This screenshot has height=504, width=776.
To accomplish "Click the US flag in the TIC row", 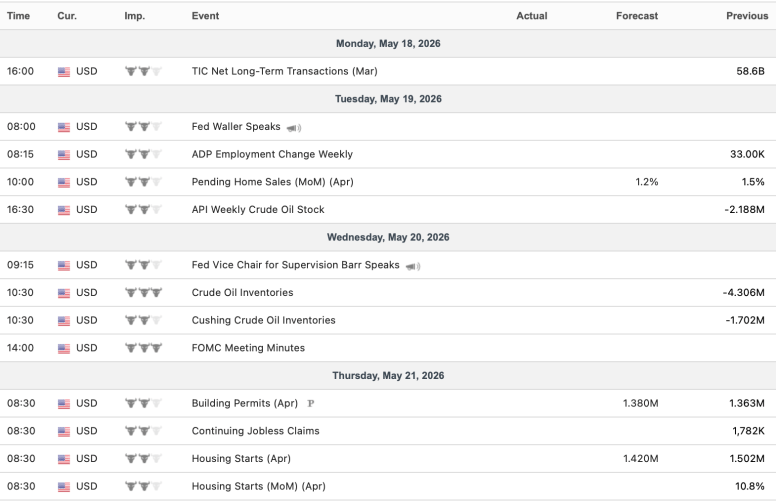I will (x=64, y=72).
